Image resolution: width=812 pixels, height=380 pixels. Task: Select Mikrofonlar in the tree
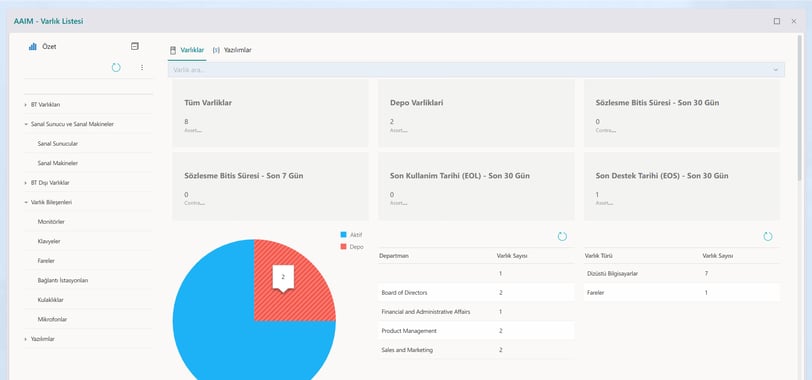pos(52,319)
